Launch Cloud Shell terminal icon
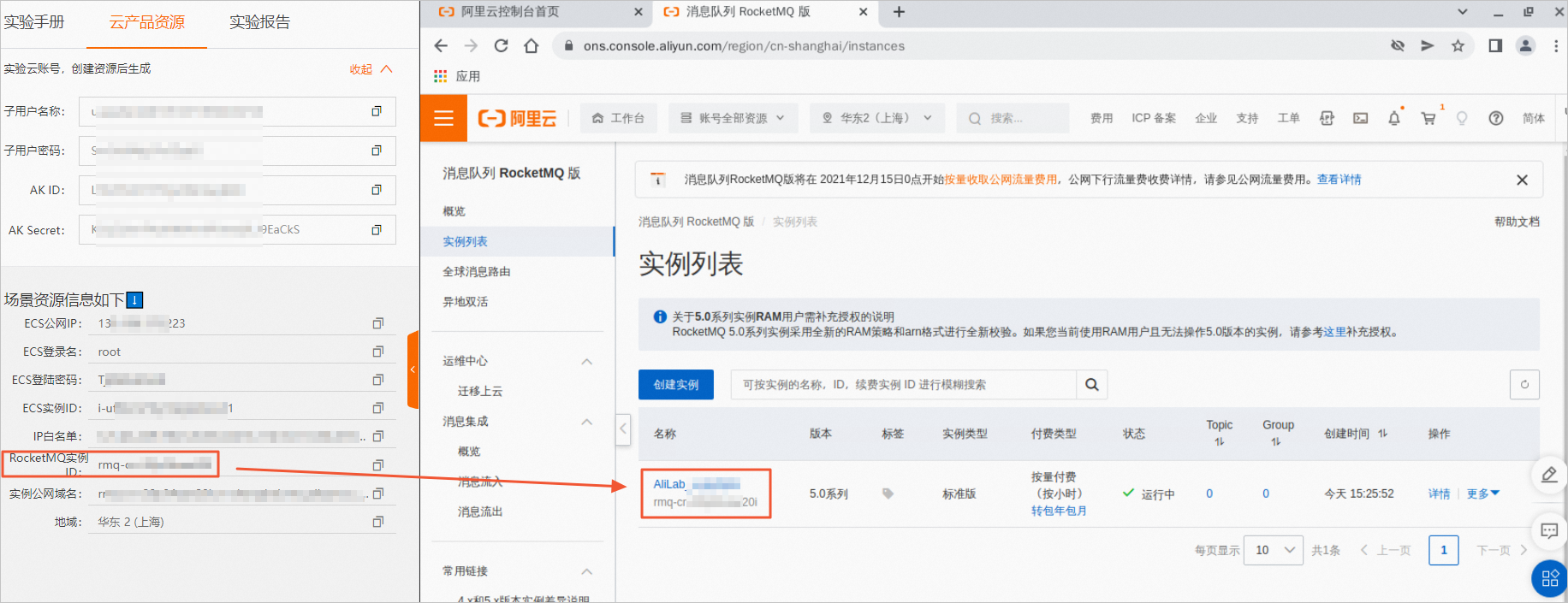Screen dimensions: 1568x603 coord(1360,118)
